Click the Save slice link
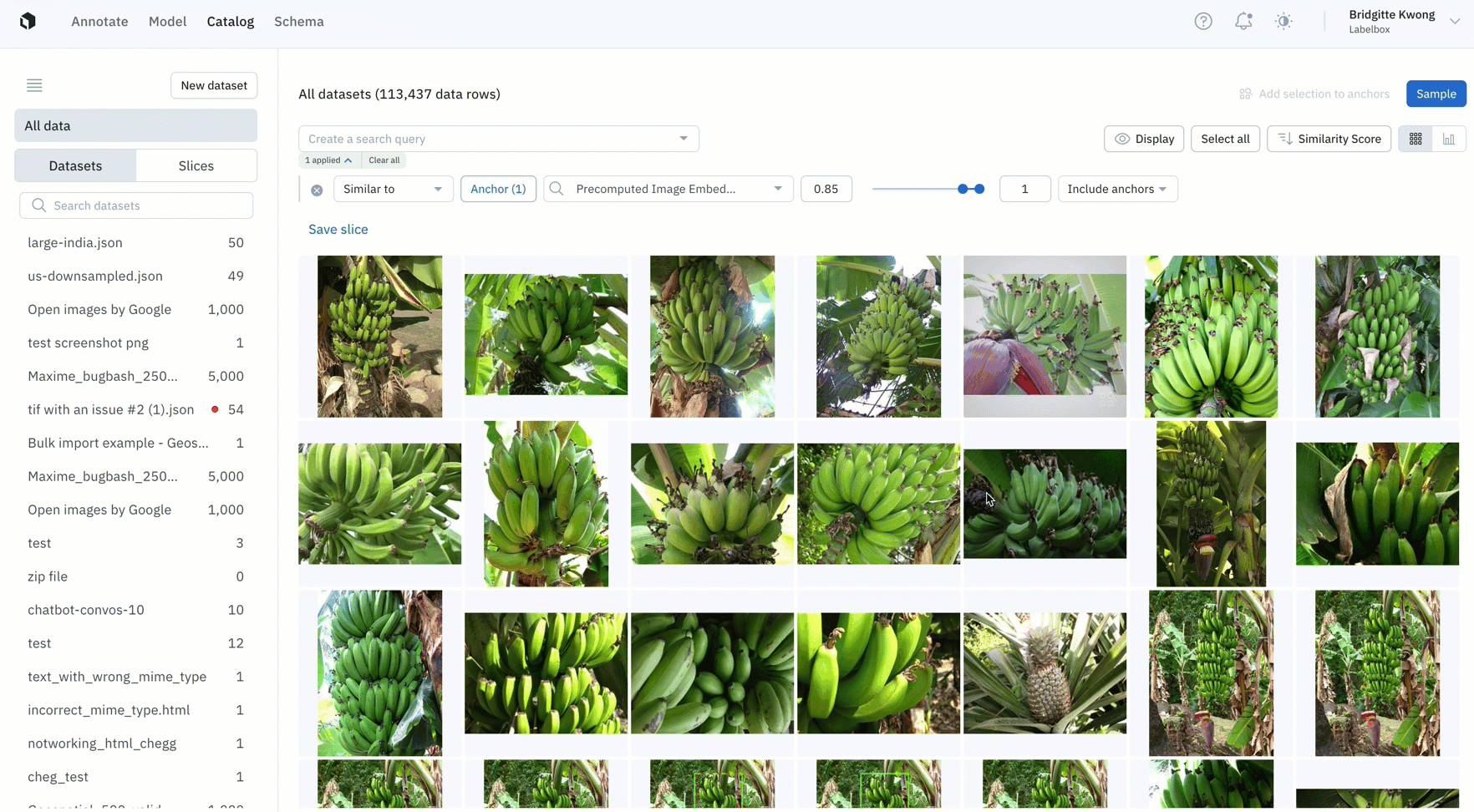 coord(338,229)
